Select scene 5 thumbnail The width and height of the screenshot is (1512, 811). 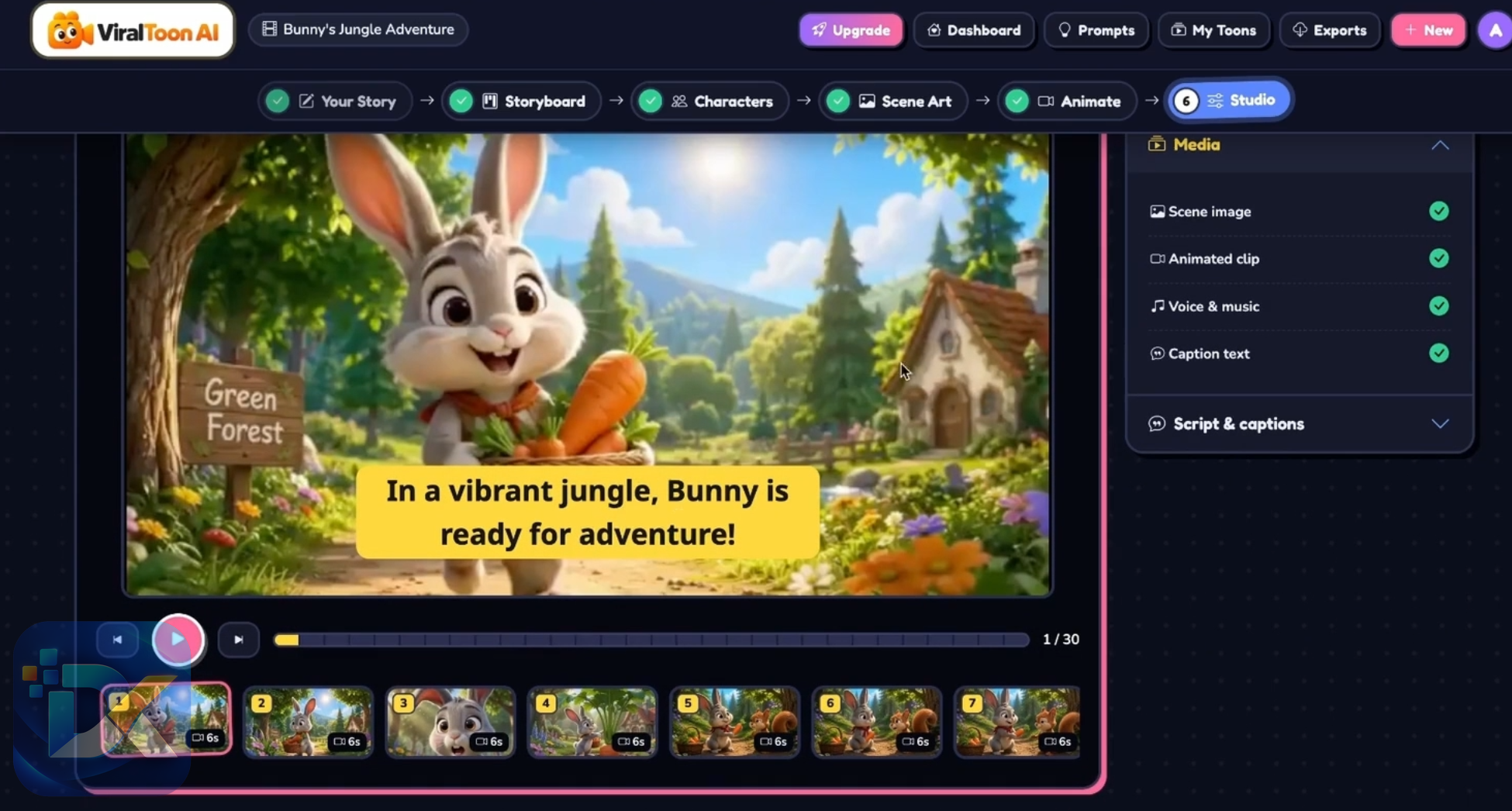tap(735, 722)
